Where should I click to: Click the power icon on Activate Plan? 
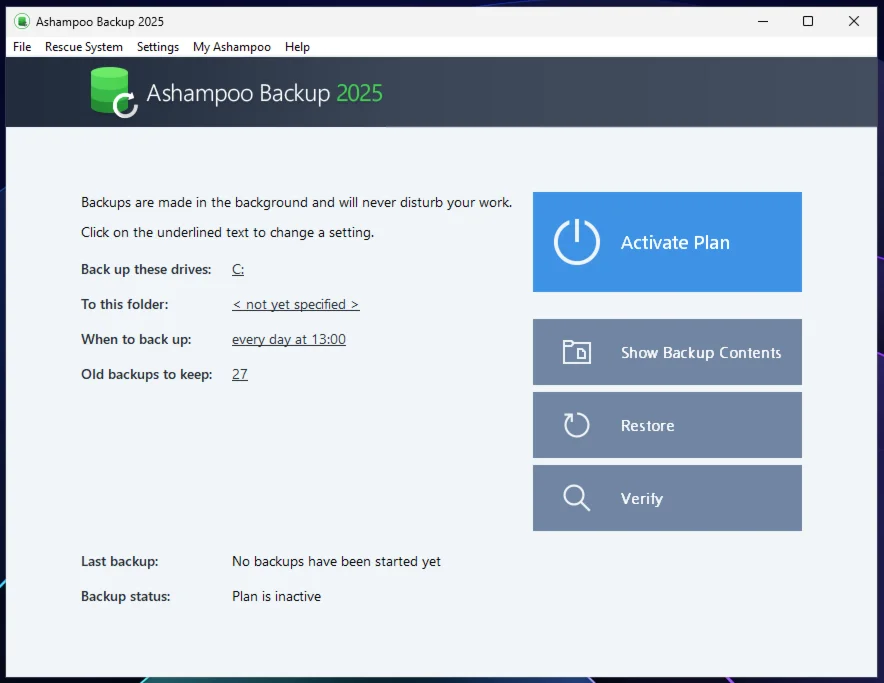tap(577, 242)
